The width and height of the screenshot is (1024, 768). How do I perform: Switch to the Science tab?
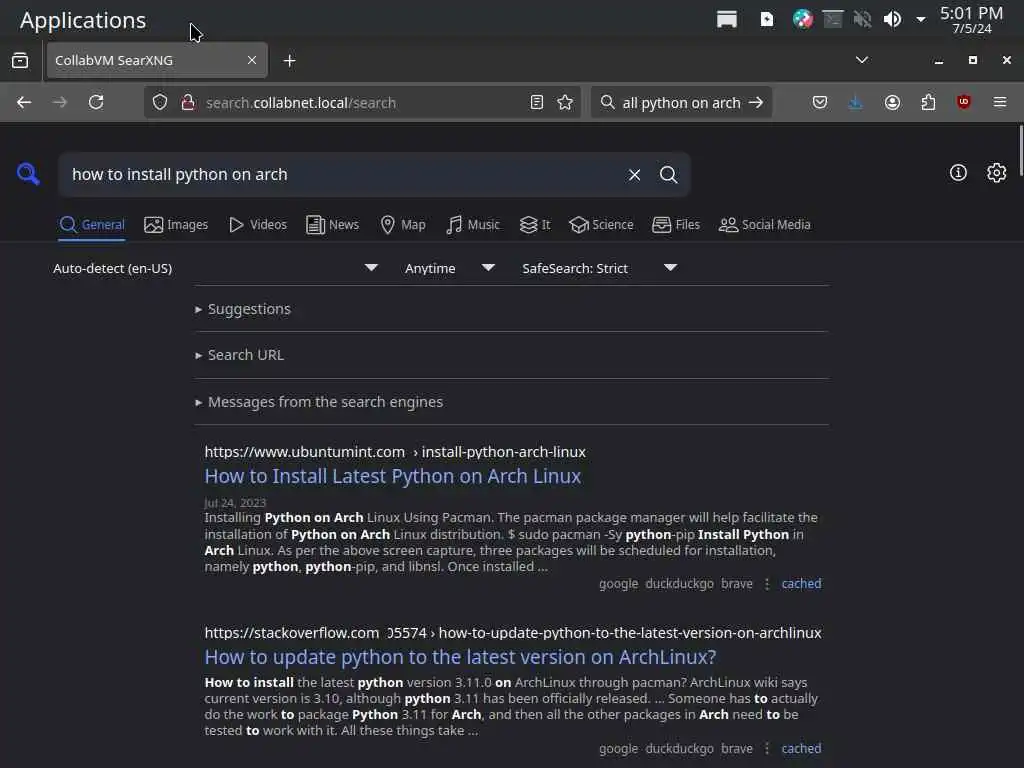[601, 225]
